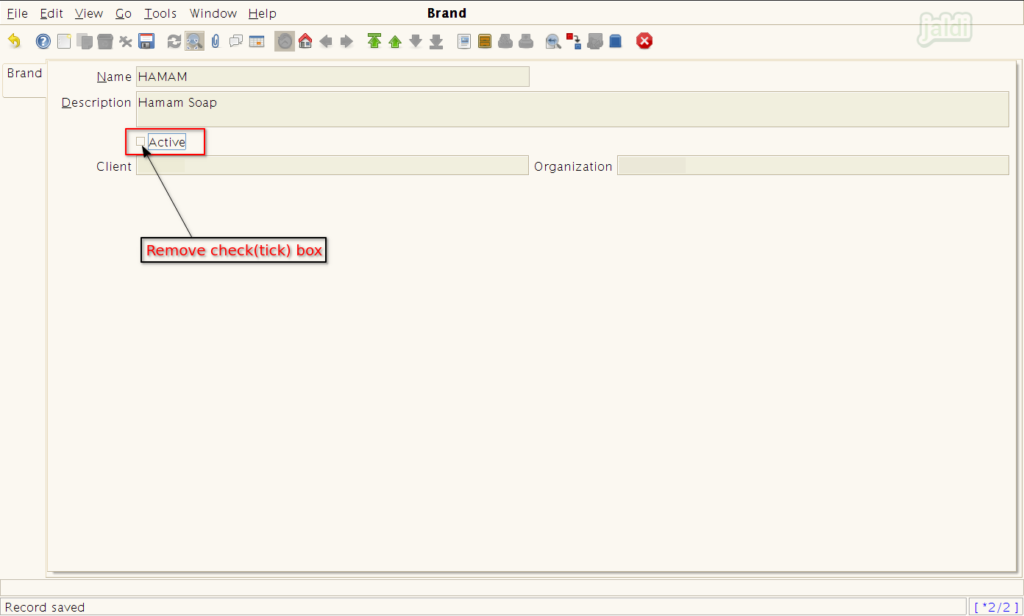Open the Window menu
Screen dimensions: 1024x616
pos(213,13)
